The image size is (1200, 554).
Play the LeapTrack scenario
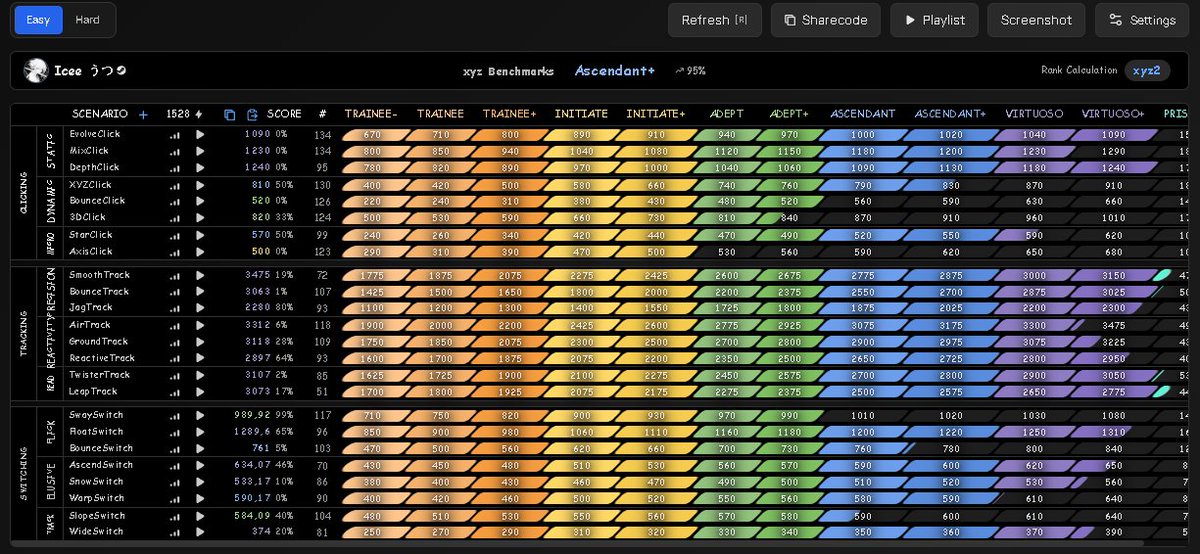pos(200,392)
